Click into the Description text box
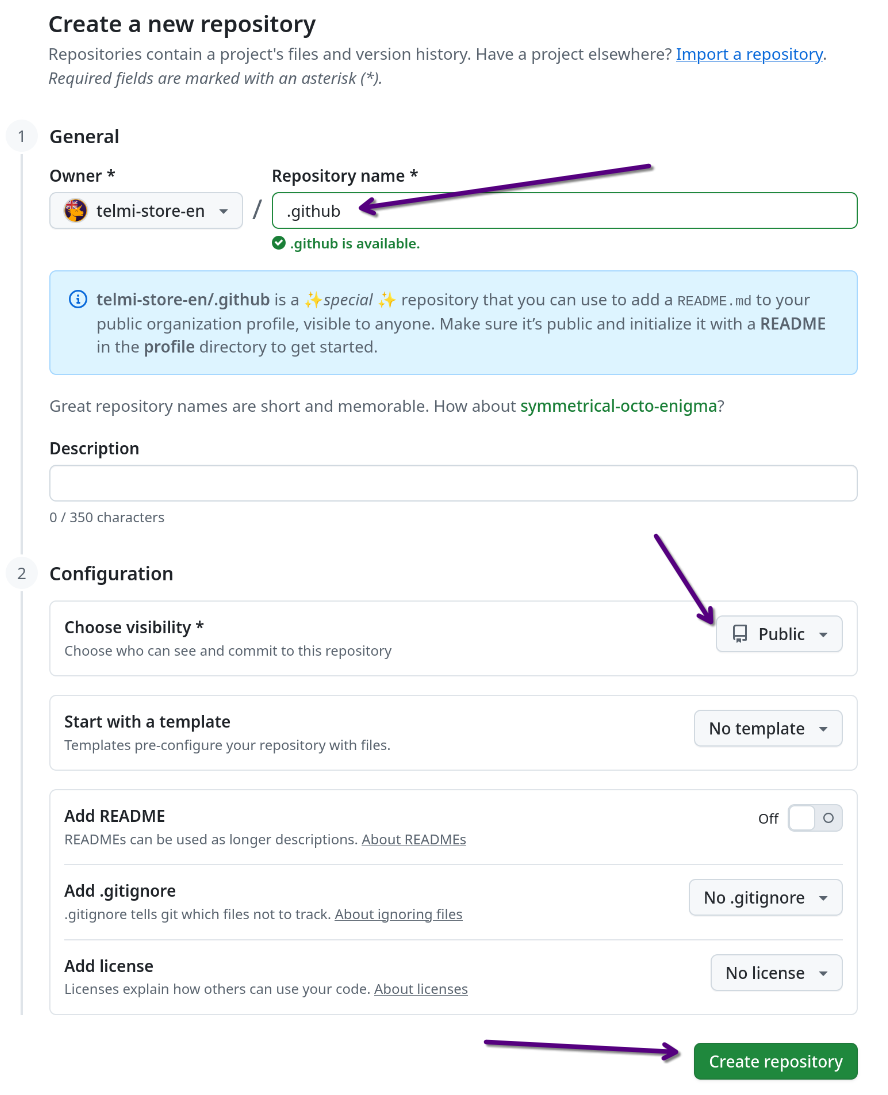 pos(453,483)
